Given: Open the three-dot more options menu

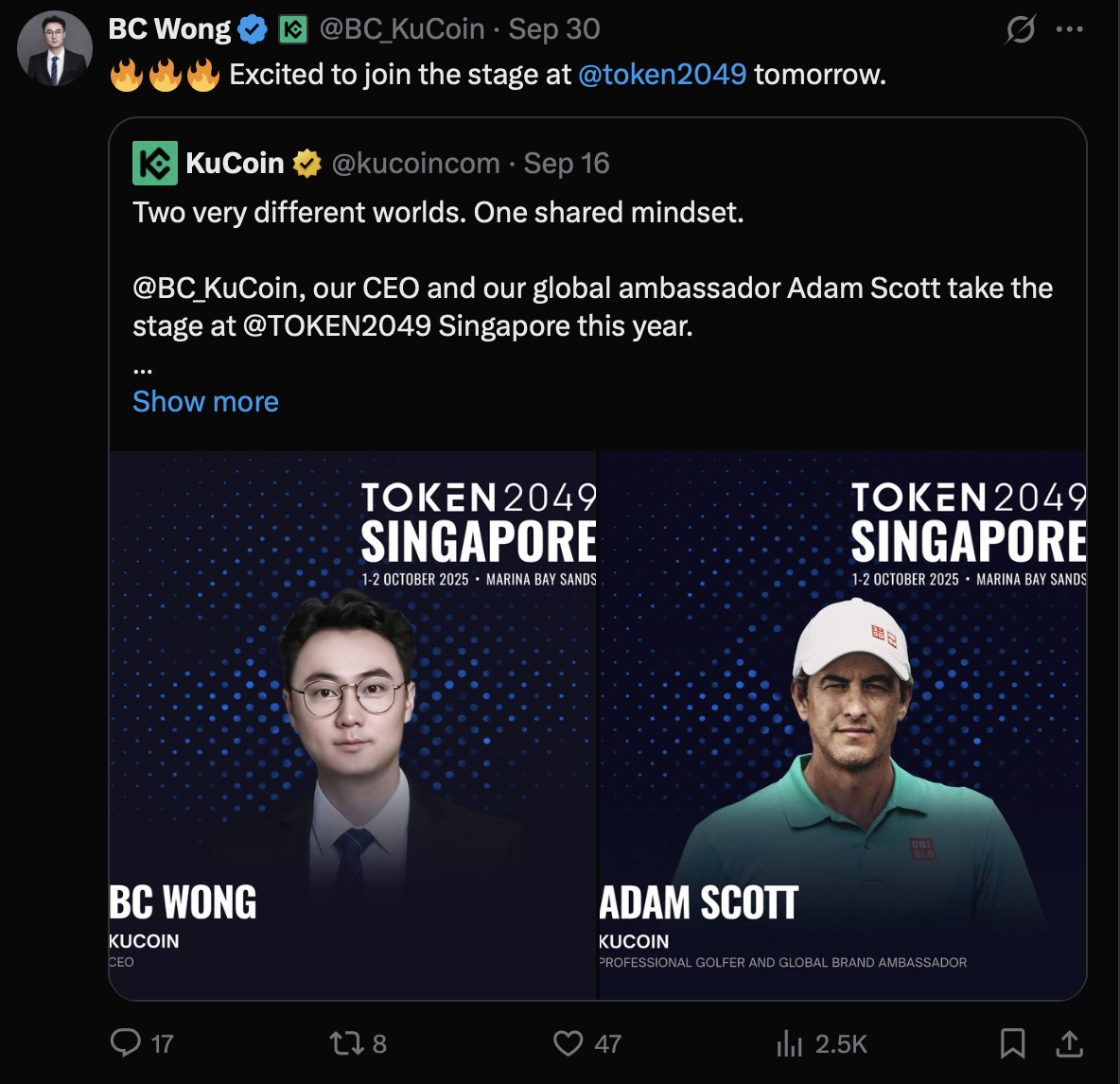Looking at the screenshot, I should [x=1070, y=29].
